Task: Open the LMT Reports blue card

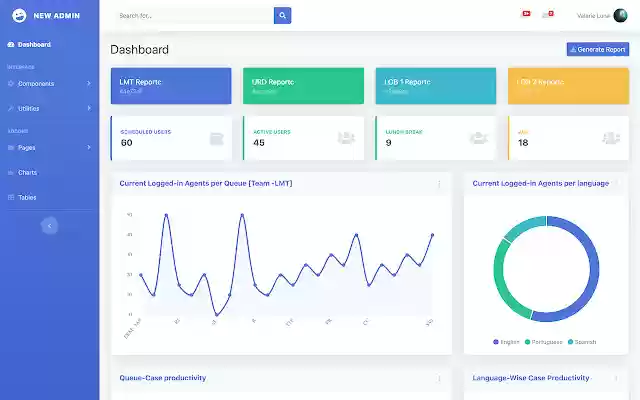Action: 171,86
